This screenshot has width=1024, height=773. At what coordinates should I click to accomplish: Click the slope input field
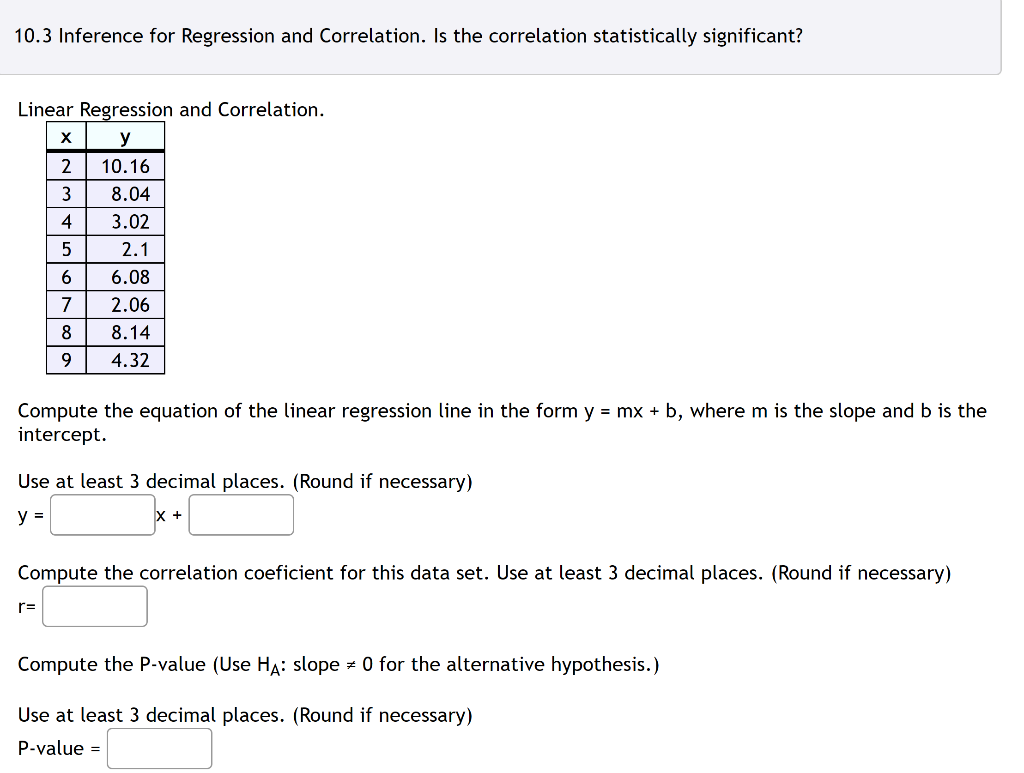102,514
